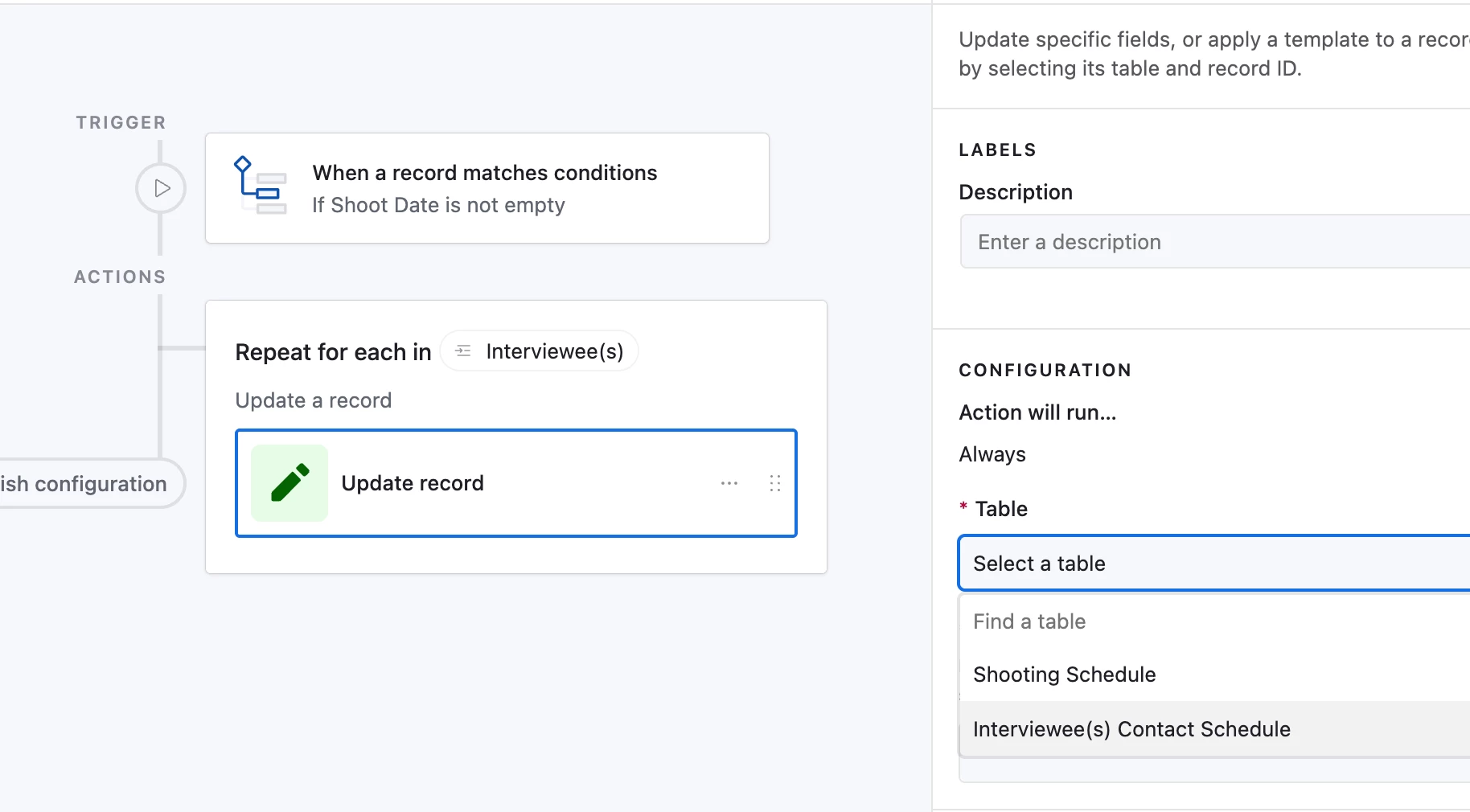Click the Finish configuration button
The image size is (1470, 812).
click(x=88, y=484)
